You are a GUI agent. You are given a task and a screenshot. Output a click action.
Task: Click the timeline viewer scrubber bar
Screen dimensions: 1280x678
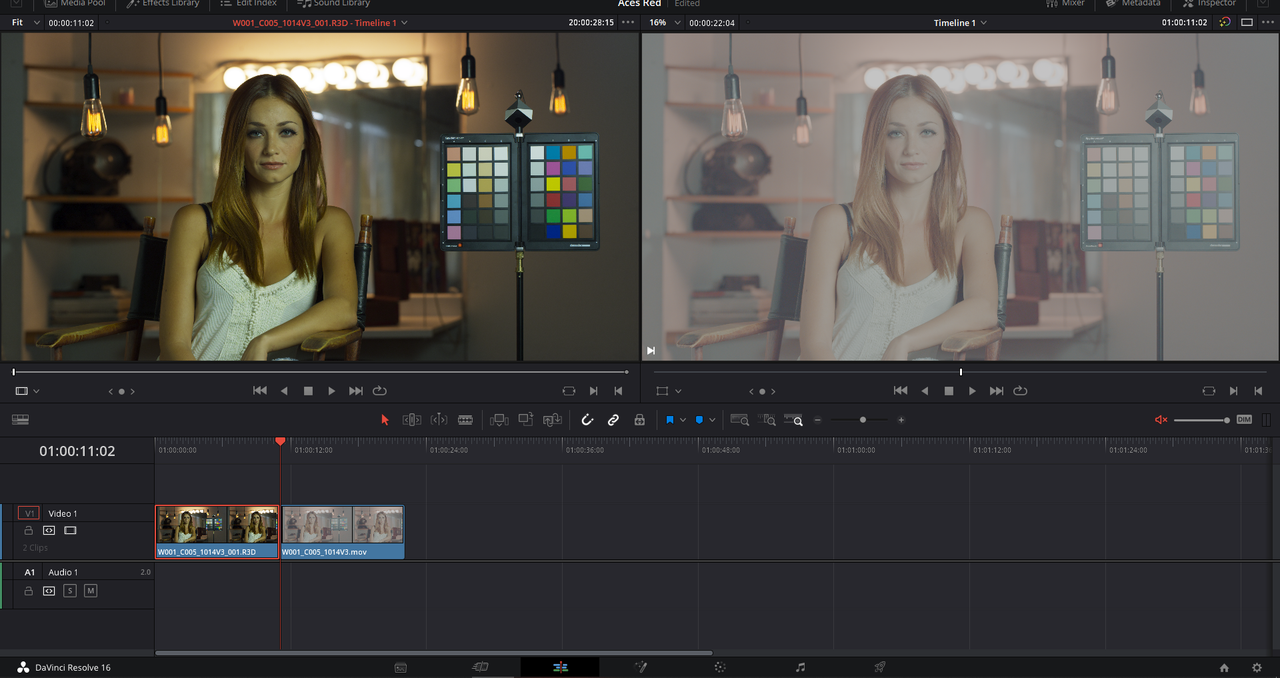click(x=960, y=372)
